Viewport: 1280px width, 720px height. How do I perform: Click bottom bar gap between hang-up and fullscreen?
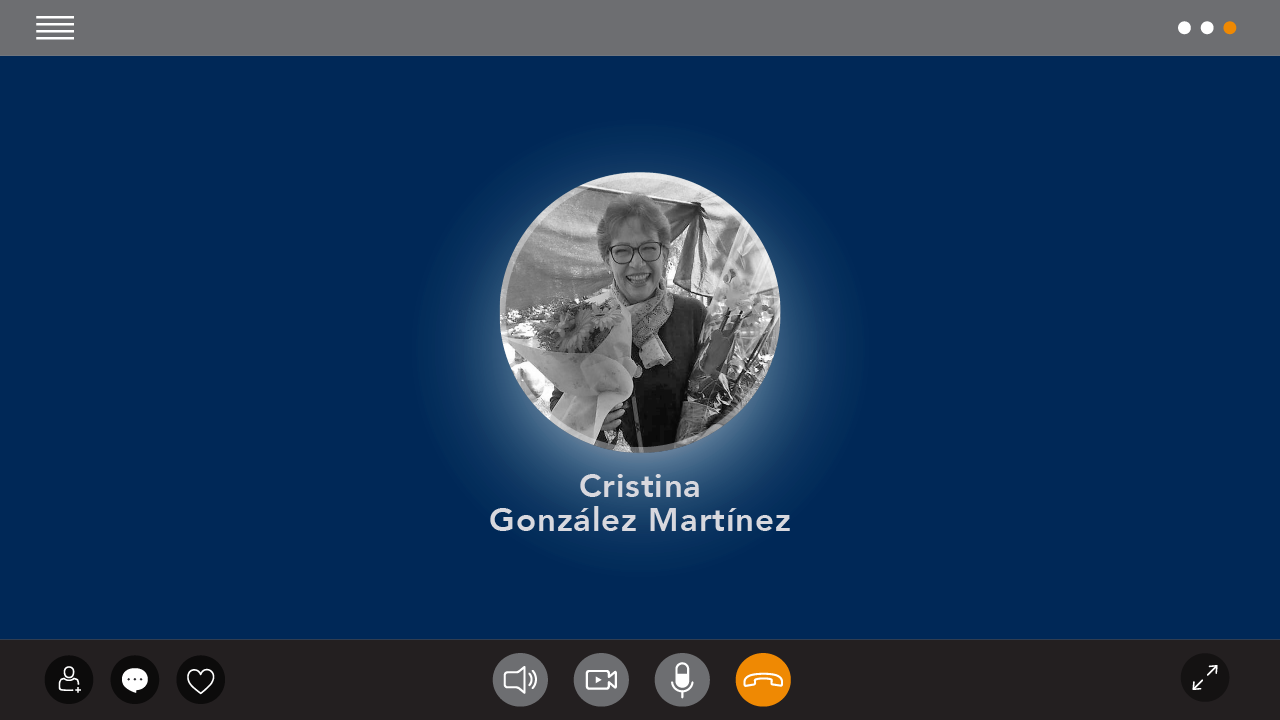985,680
